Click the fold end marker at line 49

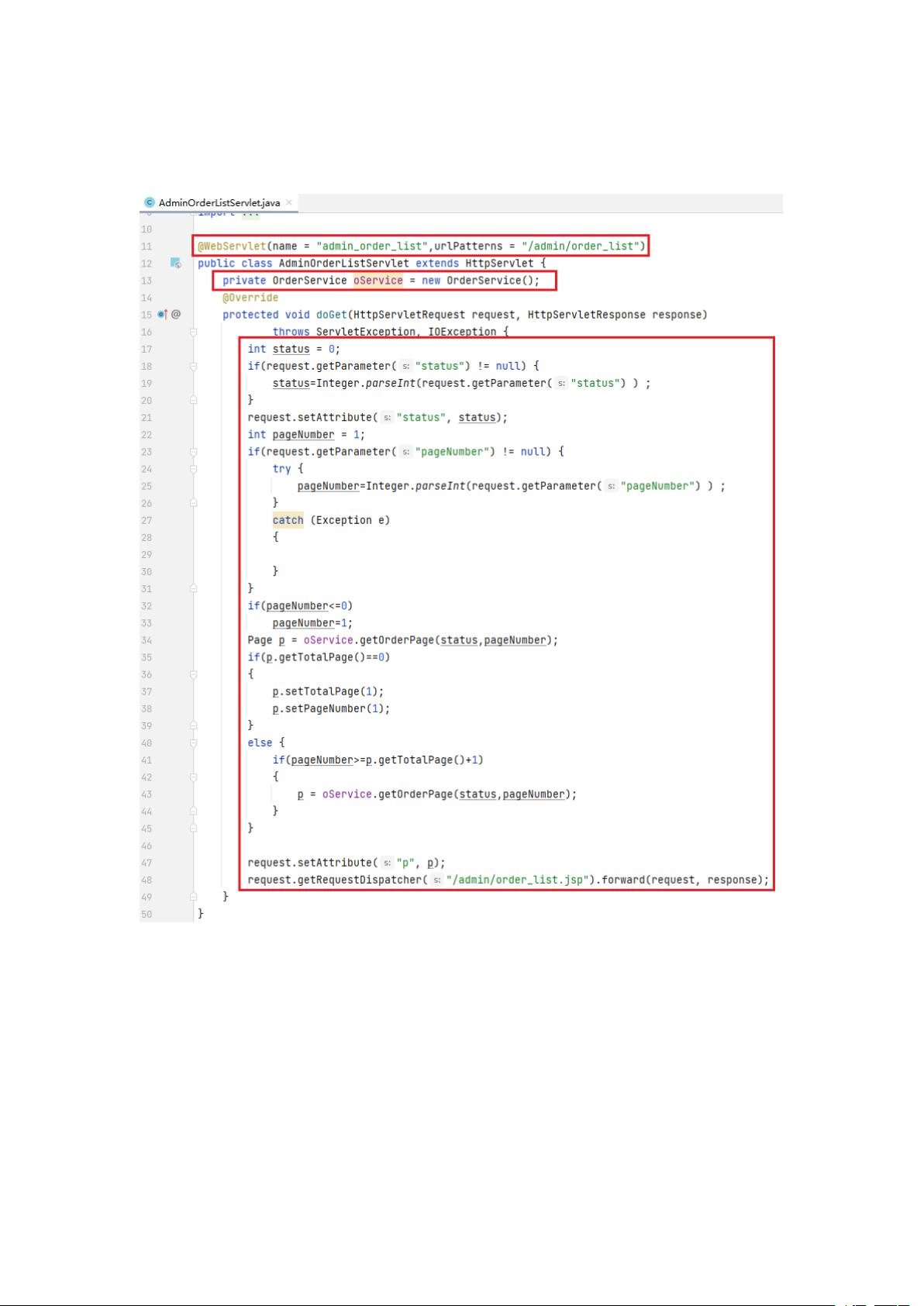194,897
